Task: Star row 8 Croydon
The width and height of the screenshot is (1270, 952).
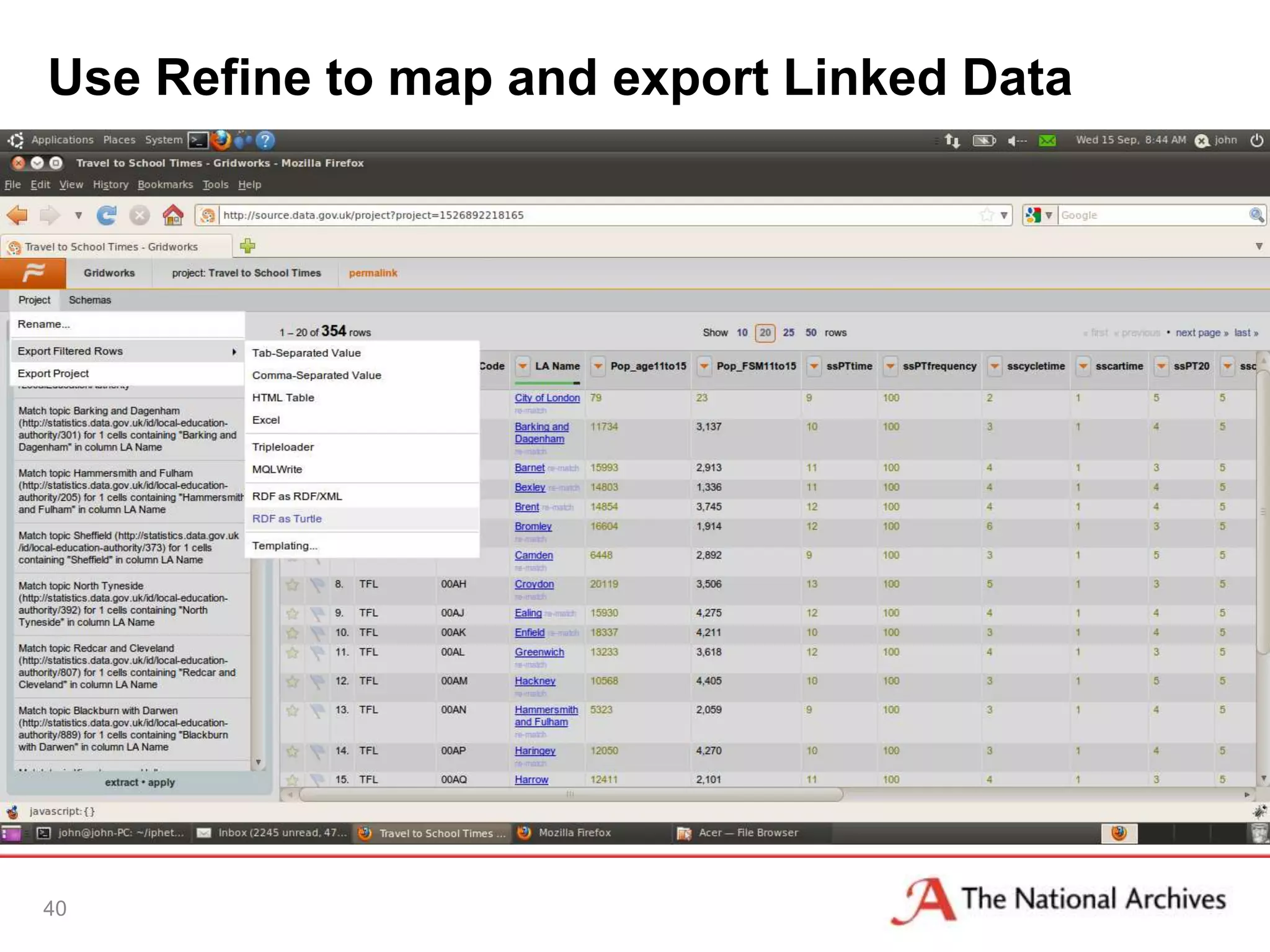Action: coord(292,584)
